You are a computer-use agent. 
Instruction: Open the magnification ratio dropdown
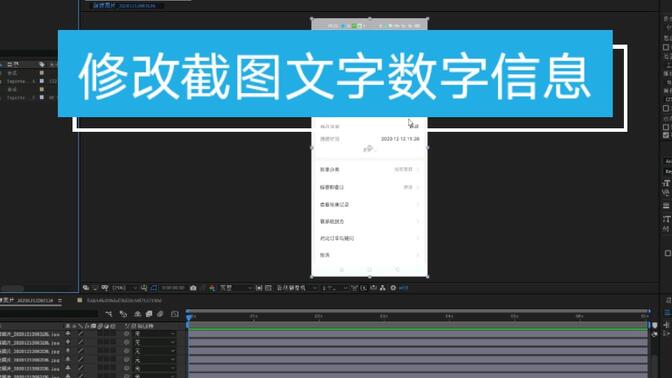tap(125, 288)
